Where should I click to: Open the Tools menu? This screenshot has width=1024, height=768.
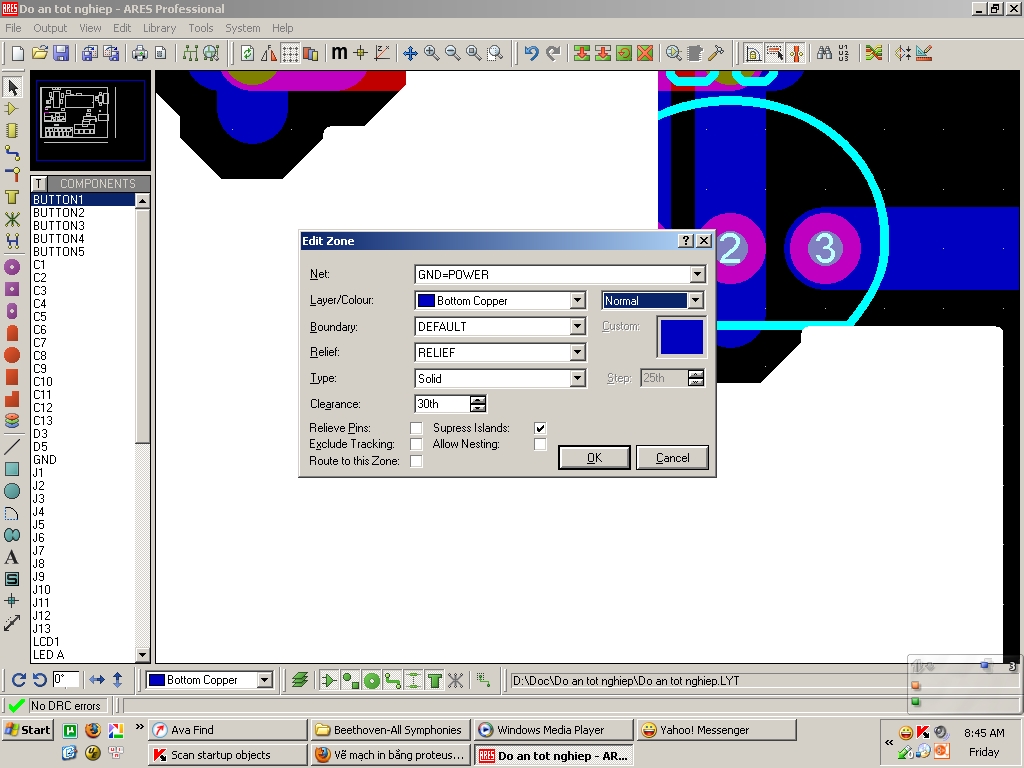coord(201,28)
